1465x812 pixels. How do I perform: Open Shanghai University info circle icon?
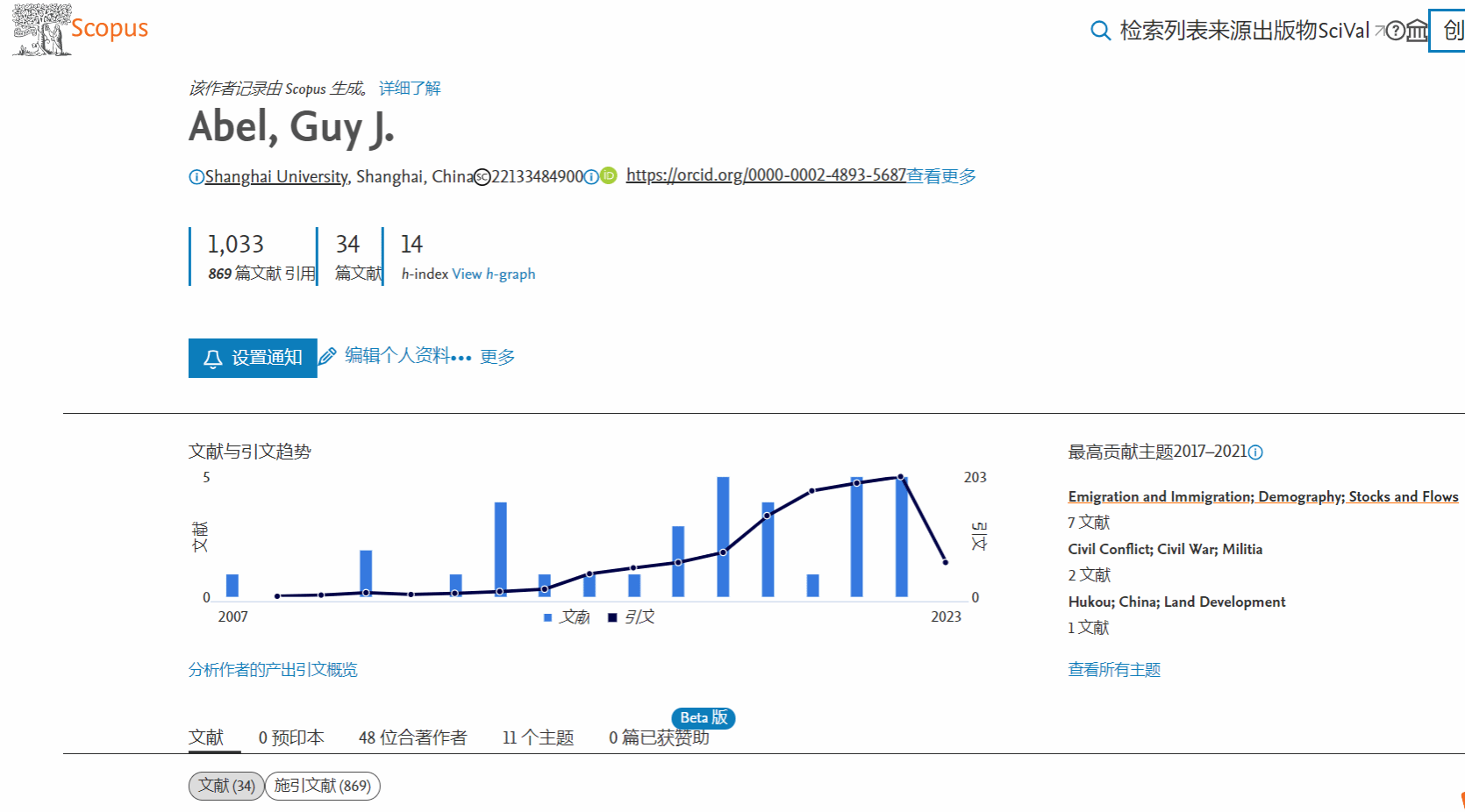tap(195, 176)
